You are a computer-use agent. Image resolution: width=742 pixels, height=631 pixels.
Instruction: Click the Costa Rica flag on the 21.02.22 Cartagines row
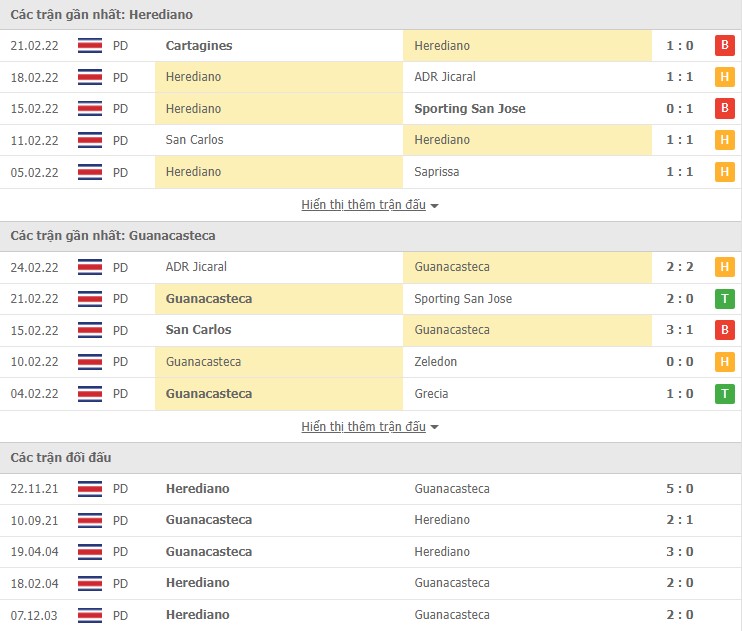(90, 45)
